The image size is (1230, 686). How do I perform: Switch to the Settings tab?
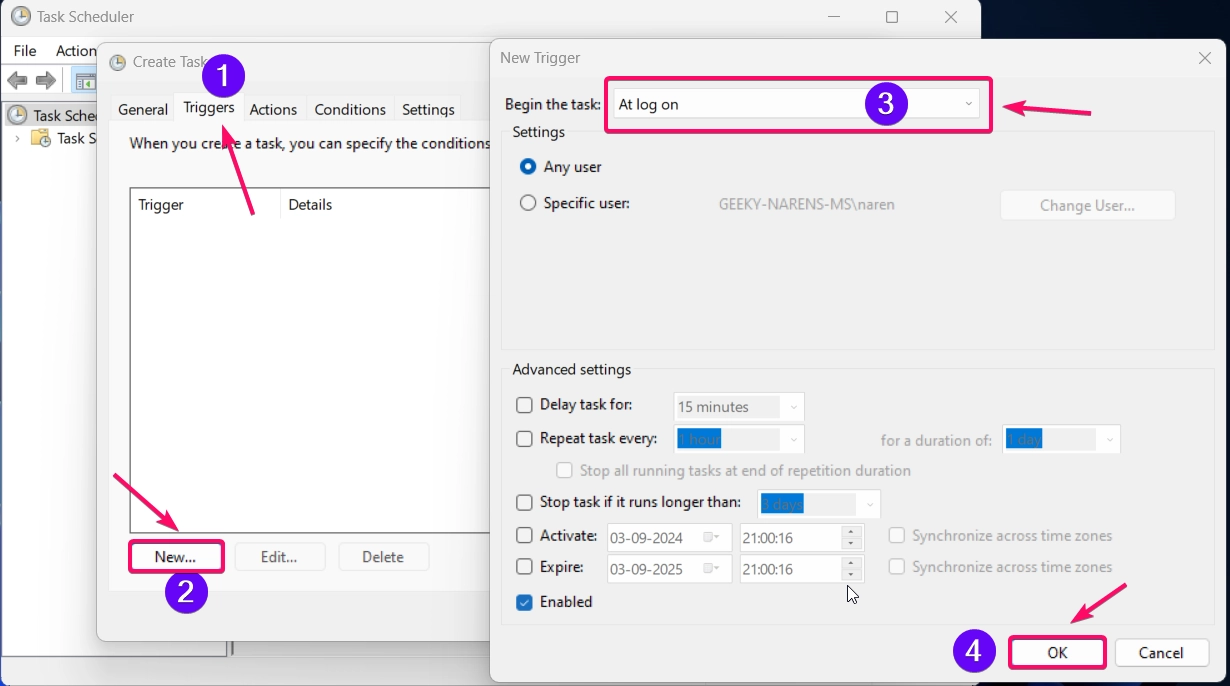pyautogui.click(x=428, y=109)
